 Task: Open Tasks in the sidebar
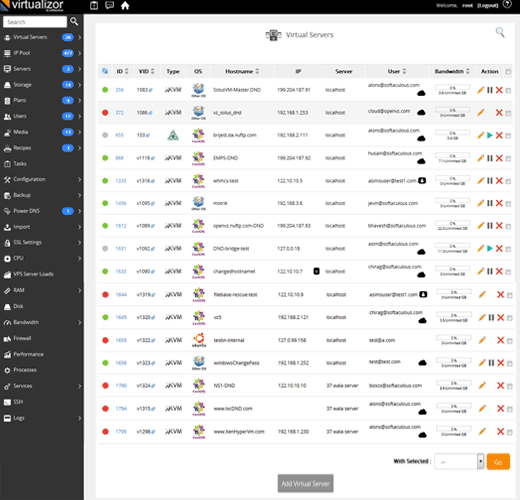point(41,164)
